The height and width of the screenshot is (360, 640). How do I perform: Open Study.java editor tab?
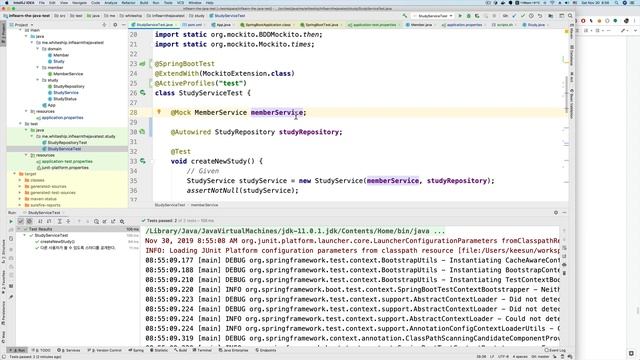[x=536, y=25]
